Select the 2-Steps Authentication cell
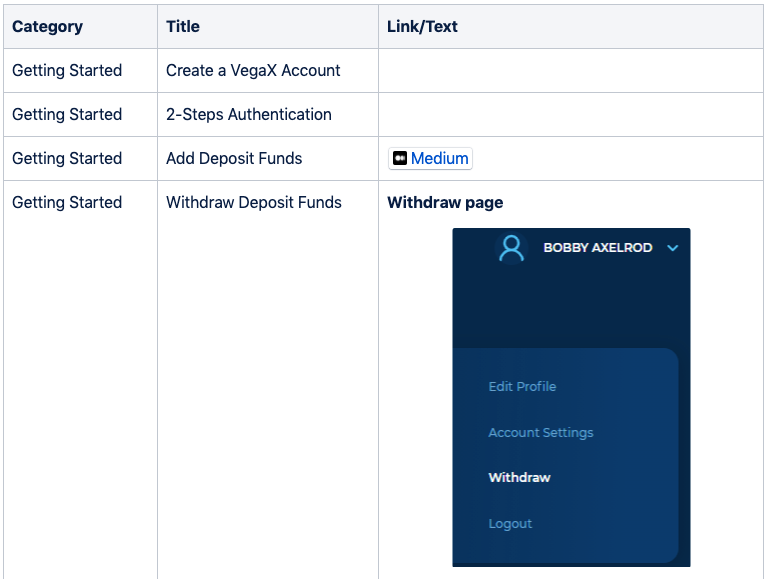769x579 pixels. [268, 114]
